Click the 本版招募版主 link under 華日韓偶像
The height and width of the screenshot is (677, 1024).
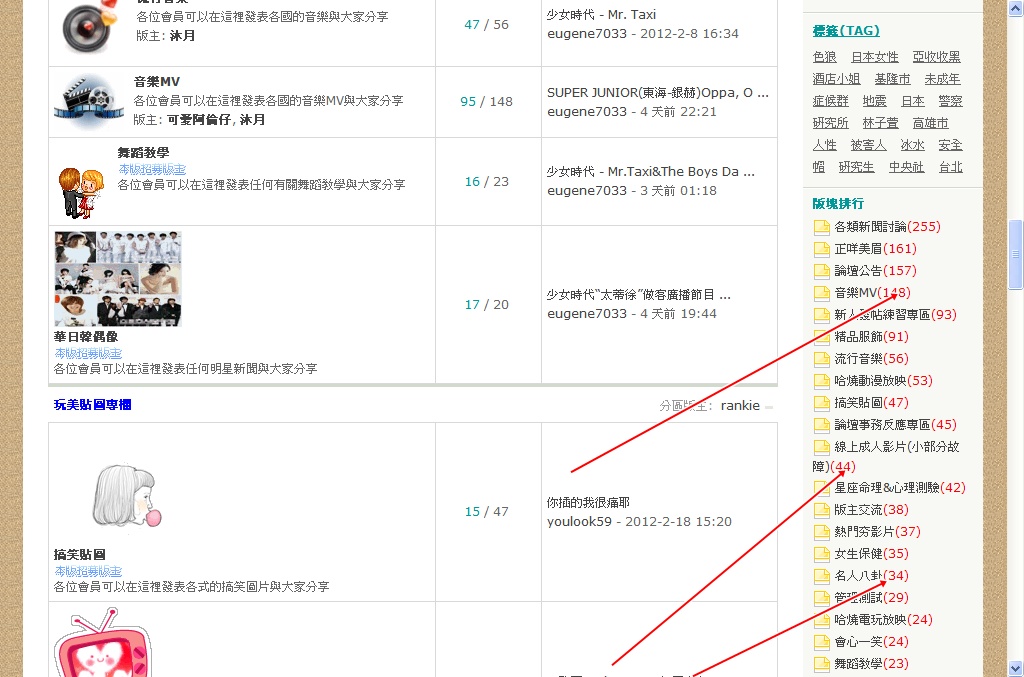(88, 354)
